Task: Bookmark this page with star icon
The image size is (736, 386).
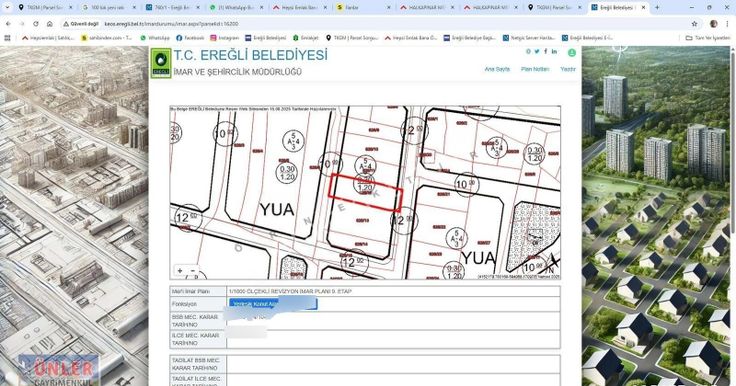Action: (694, 23)
